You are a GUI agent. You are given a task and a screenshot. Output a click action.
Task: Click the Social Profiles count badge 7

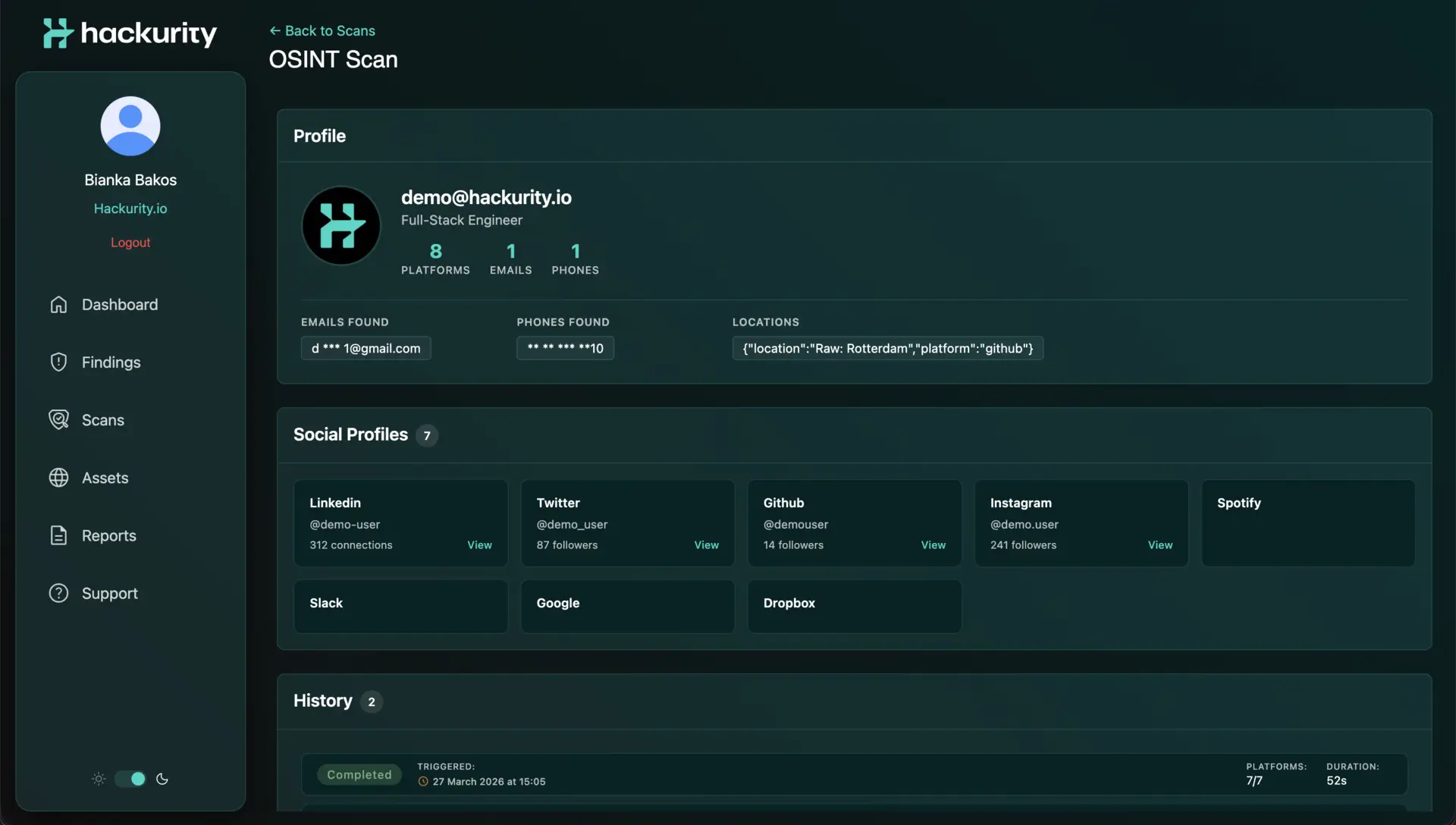tap(427, 435)
